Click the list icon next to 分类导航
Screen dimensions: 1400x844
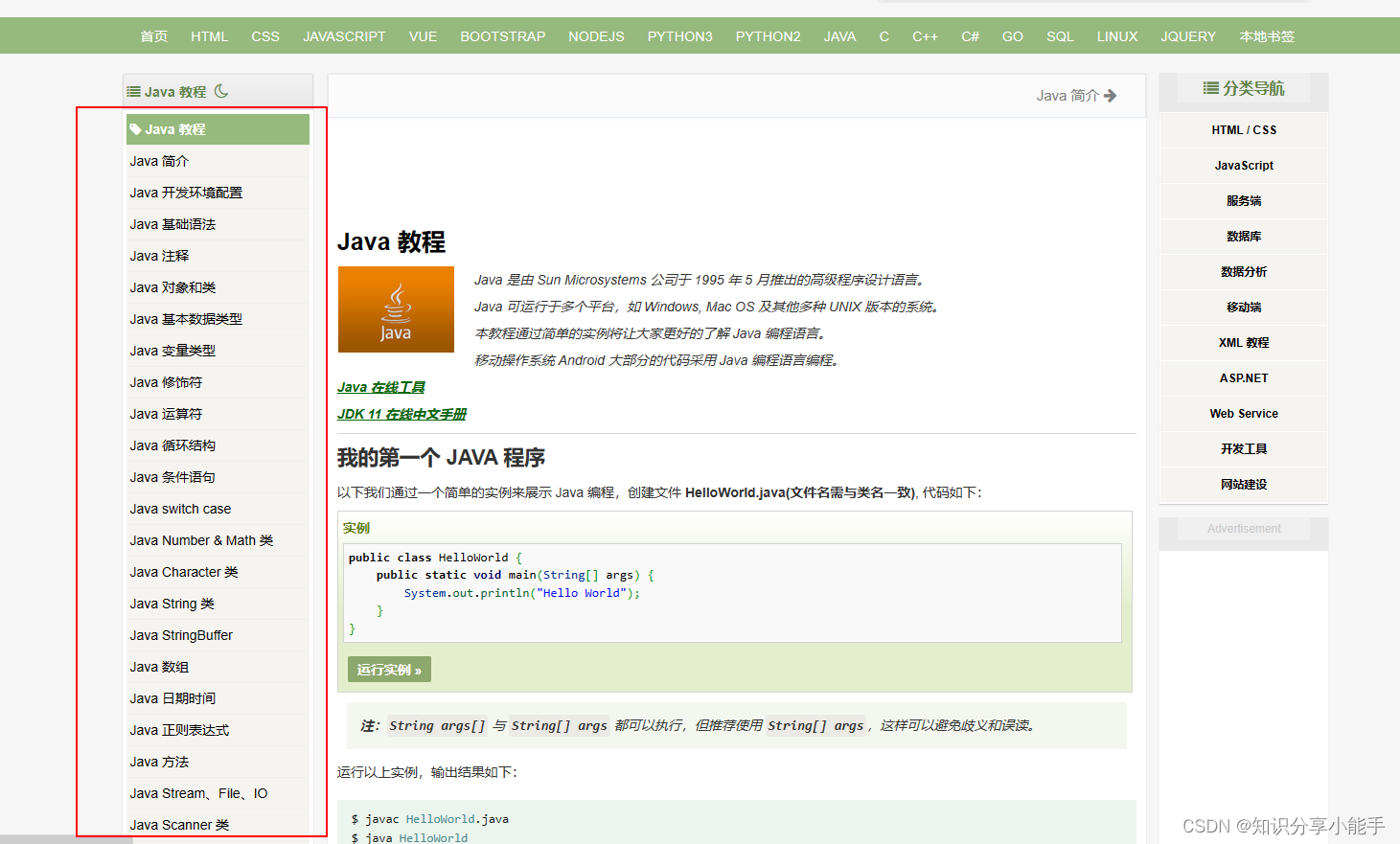click(1211, 88)
